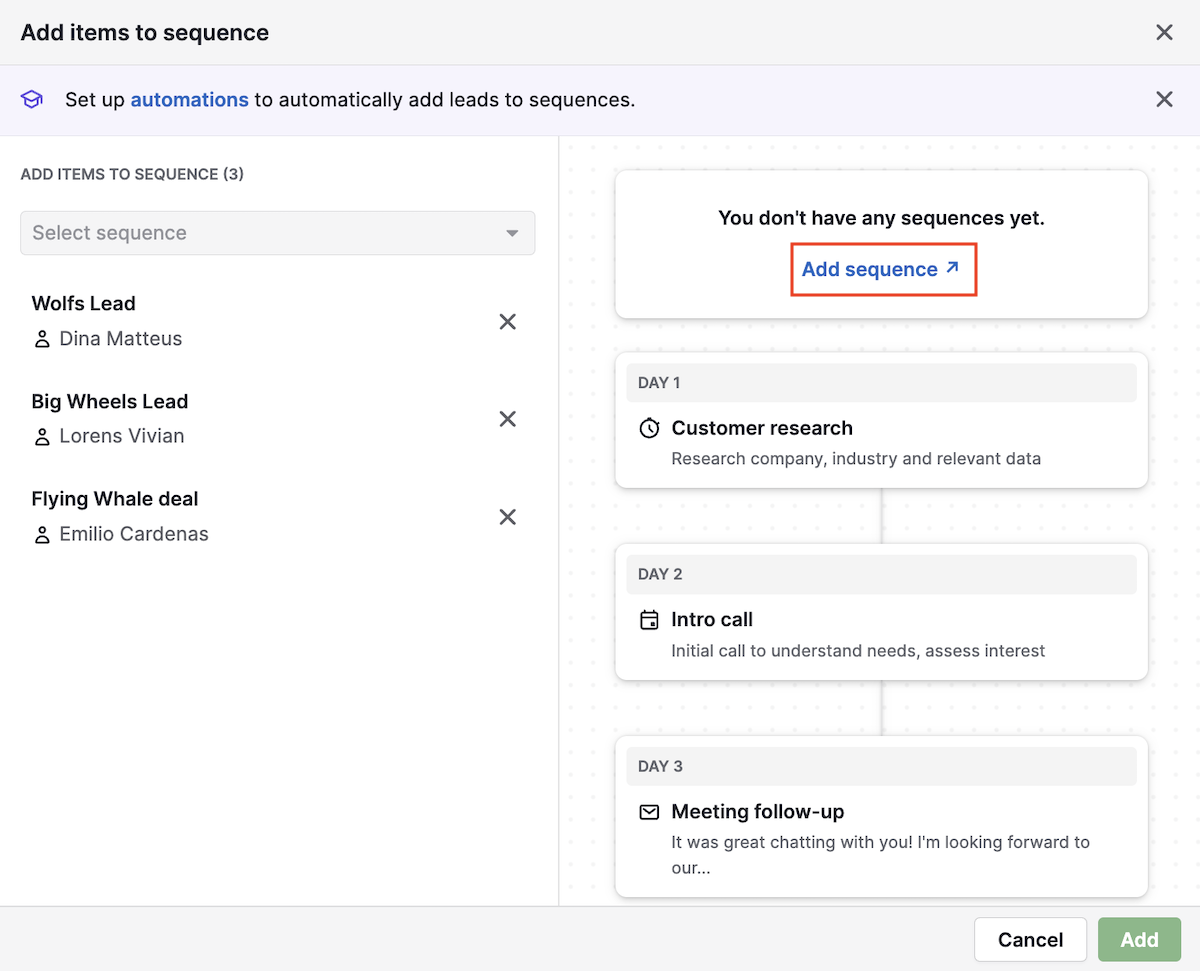Open the automations link in the banner

189,99
